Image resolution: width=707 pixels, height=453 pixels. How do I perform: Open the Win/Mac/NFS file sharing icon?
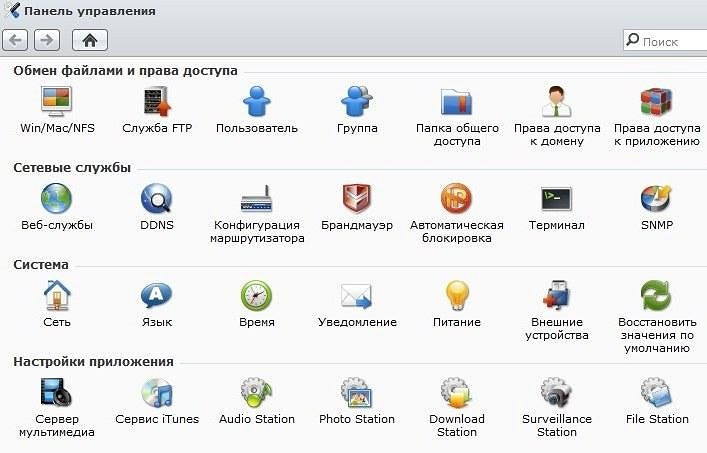(57, 102)
